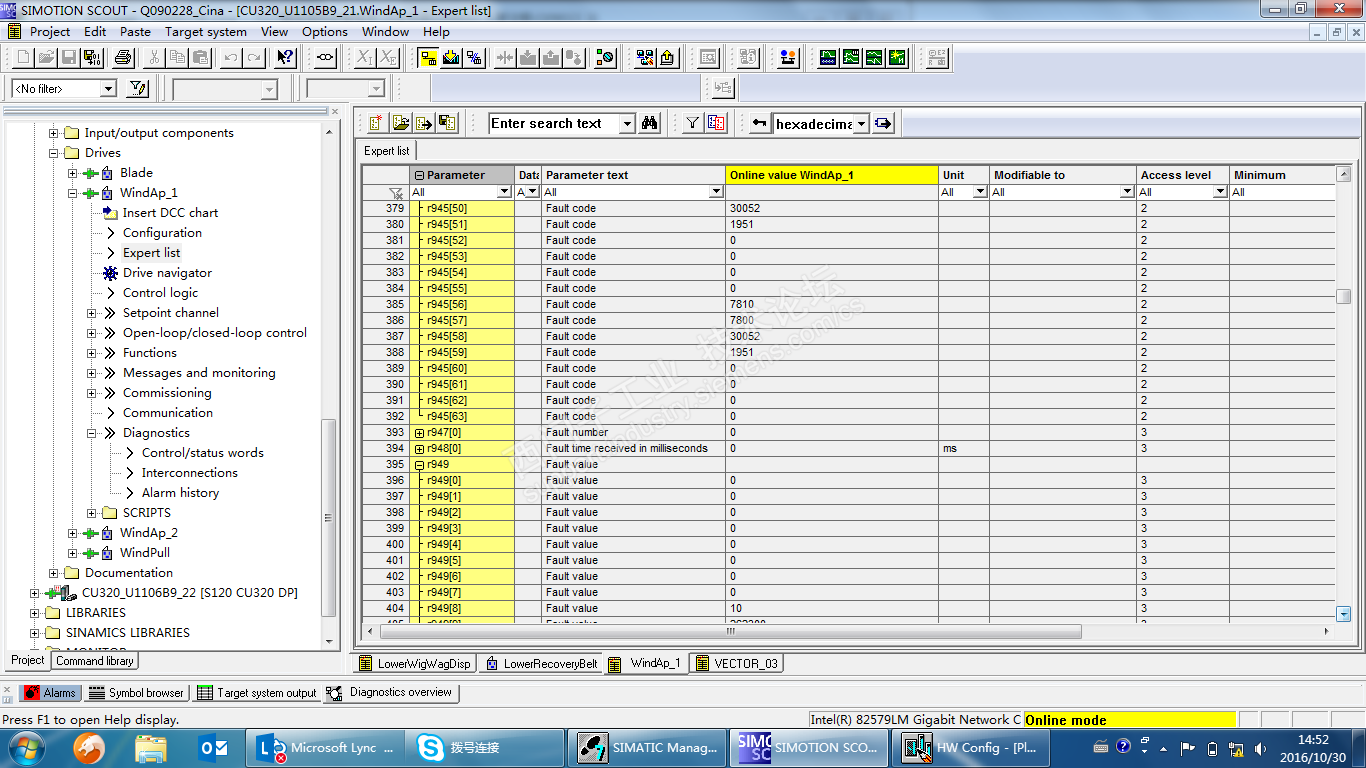Image resolution: width=1366 pixels, height=768 pixels.
Task: Click in the Enter search text field
Action: (554, 124)
